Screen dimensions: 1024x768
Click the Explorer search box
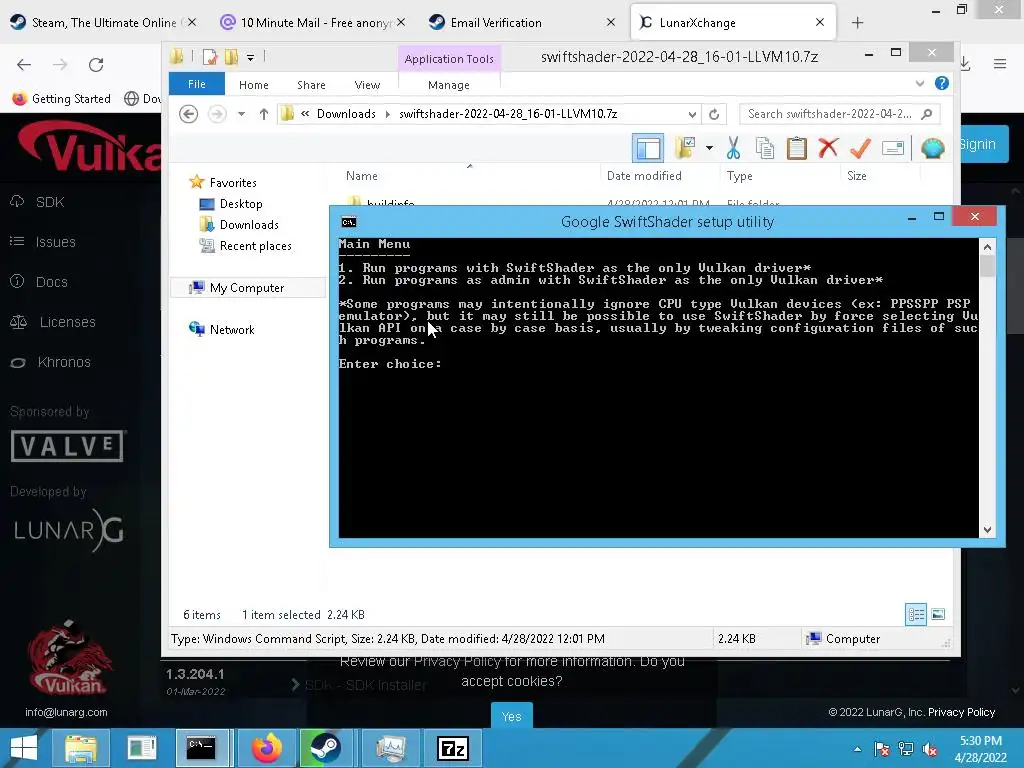[x=839, y=114]
